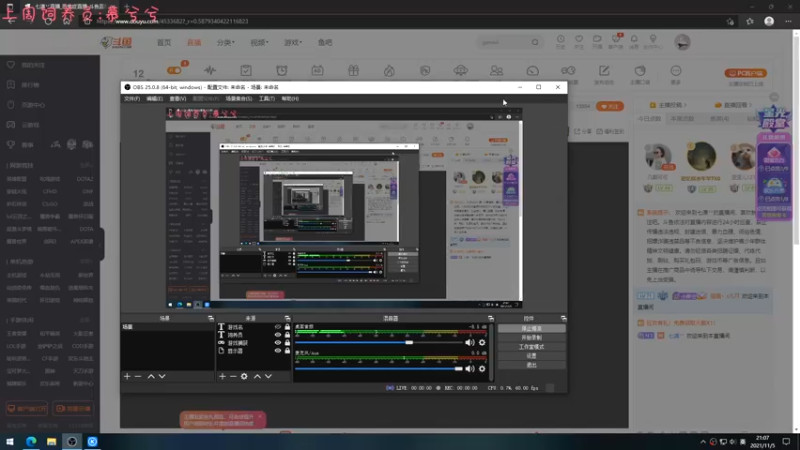Expand the 分类 dropdown in Douyu nav
This screenshot has height=450, width=800.
[x=226, y=43]
